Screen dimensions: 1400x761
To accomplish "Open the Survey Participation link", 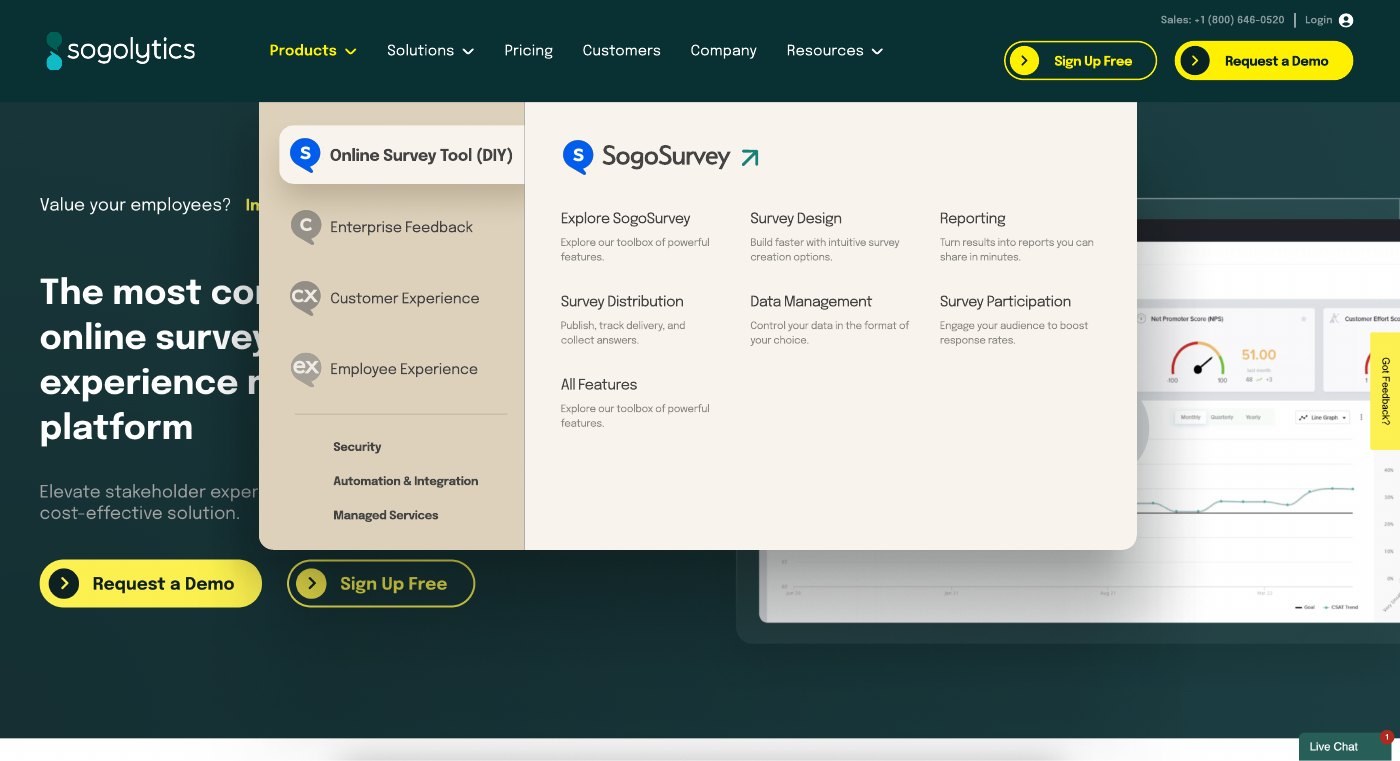I will coord(1005,302).
